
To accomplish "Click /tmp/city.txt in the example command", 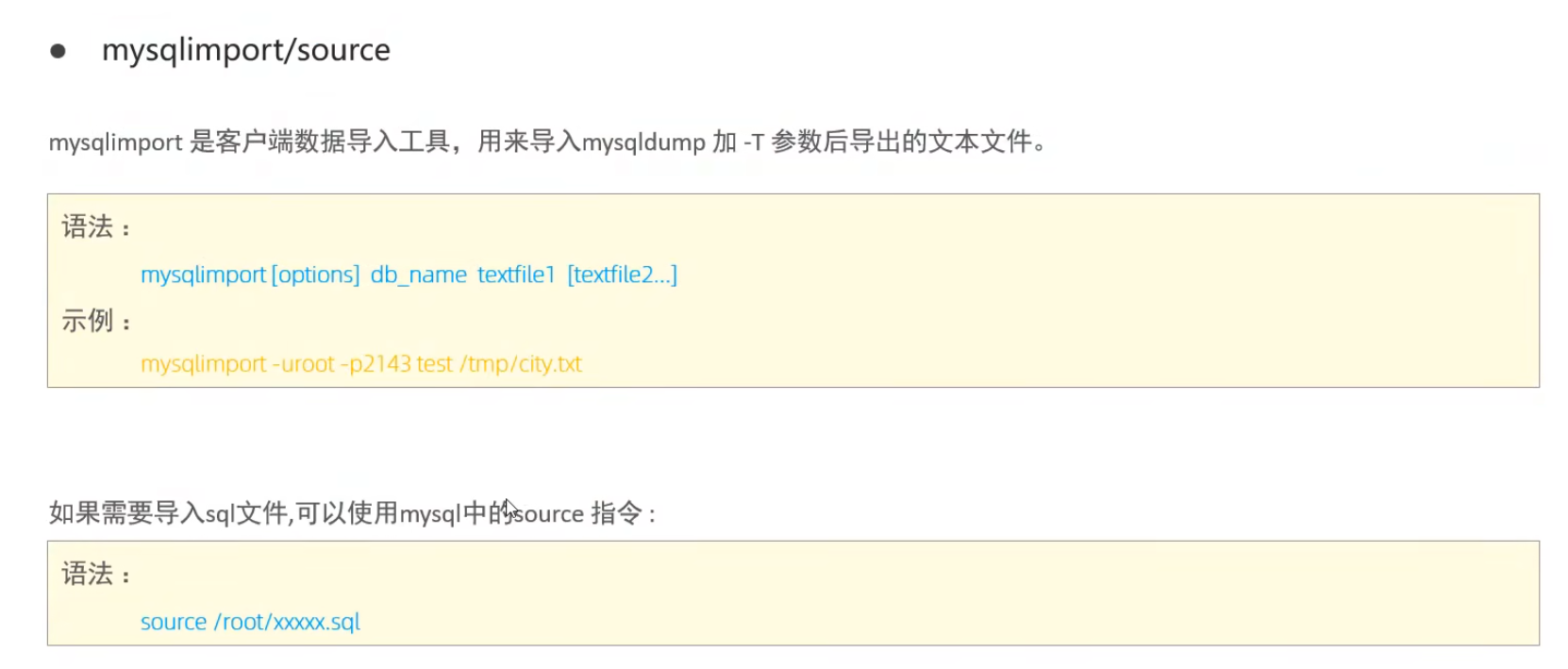I will pos(521,364).
